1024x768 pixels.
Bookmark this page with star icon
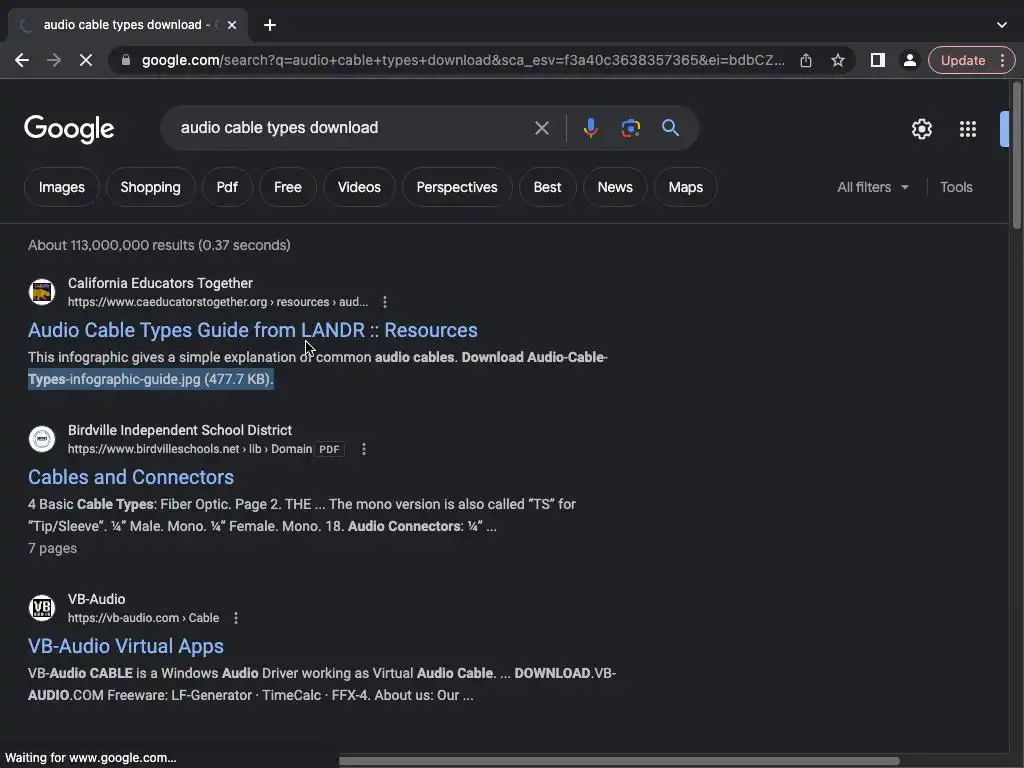tap(838, 60)
